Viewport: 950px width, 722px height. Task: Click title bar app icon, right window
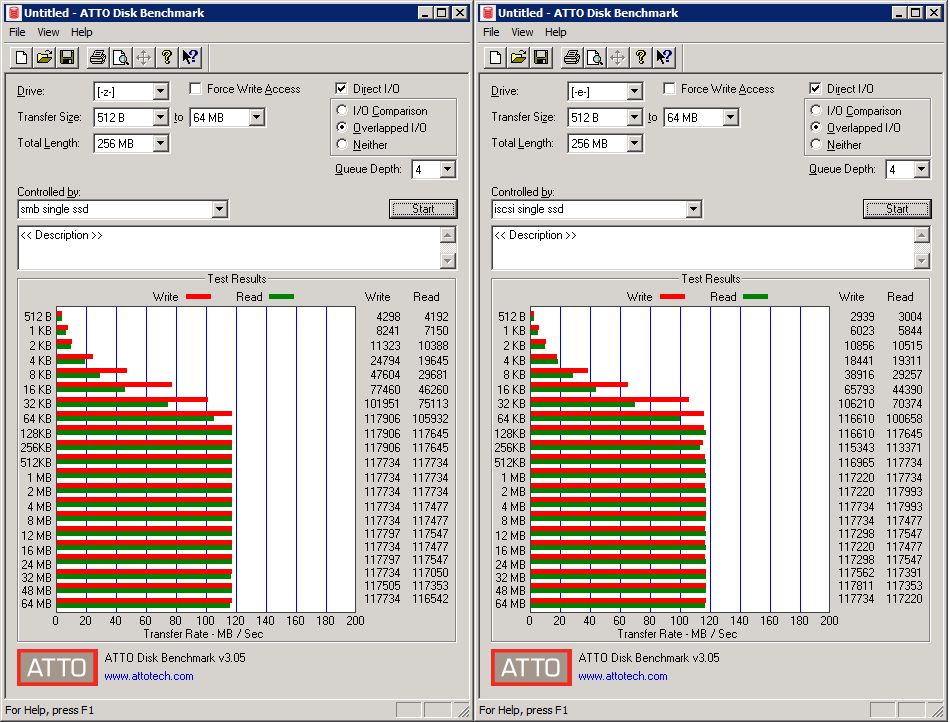(487, 13)
